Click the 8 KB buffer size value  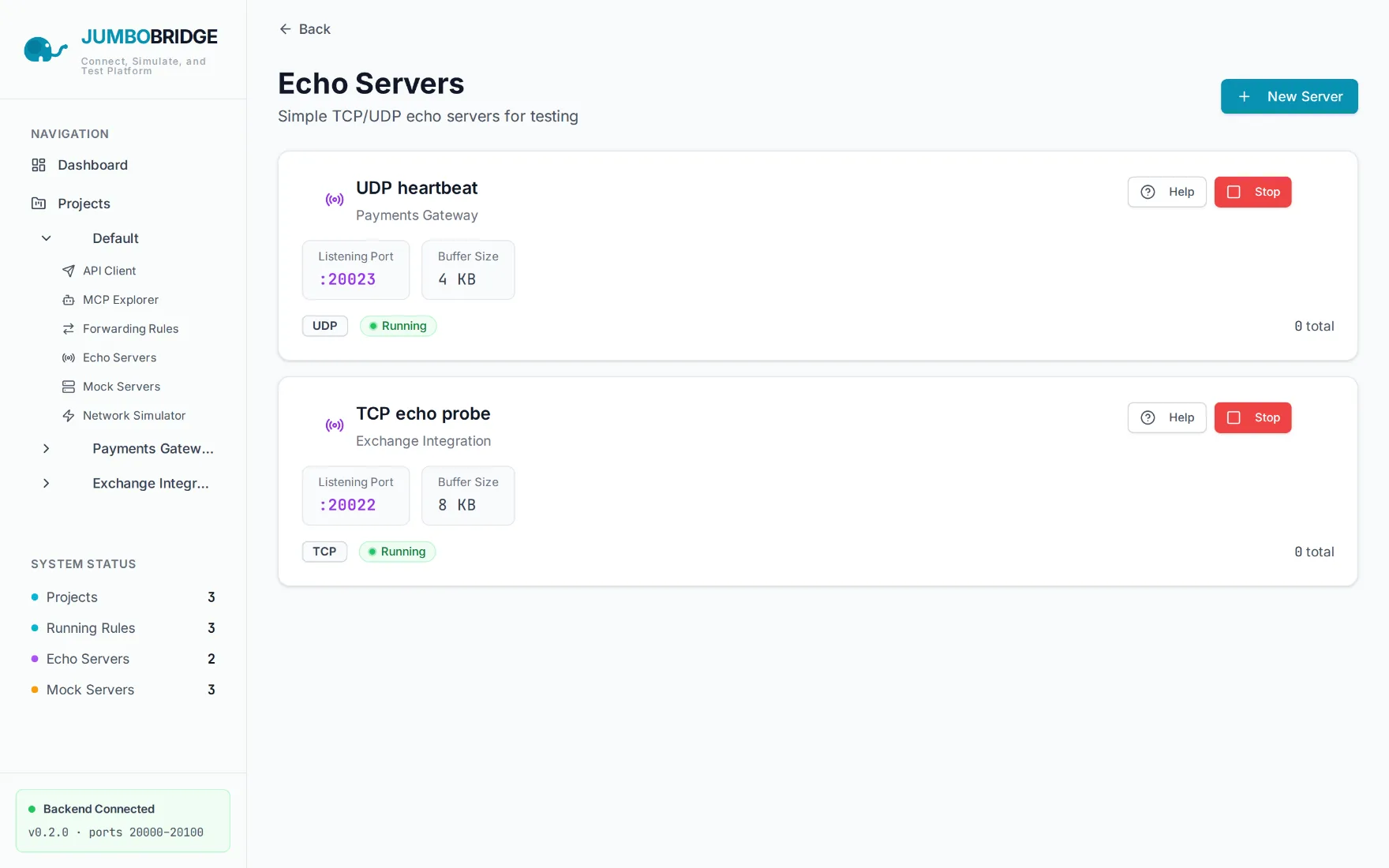pos(457,505)
